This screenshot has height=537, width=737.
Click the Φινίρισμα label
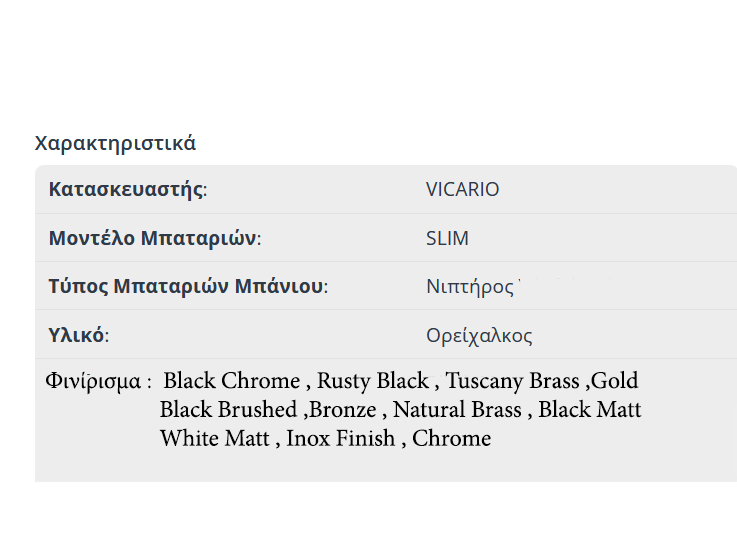[97, 382]
